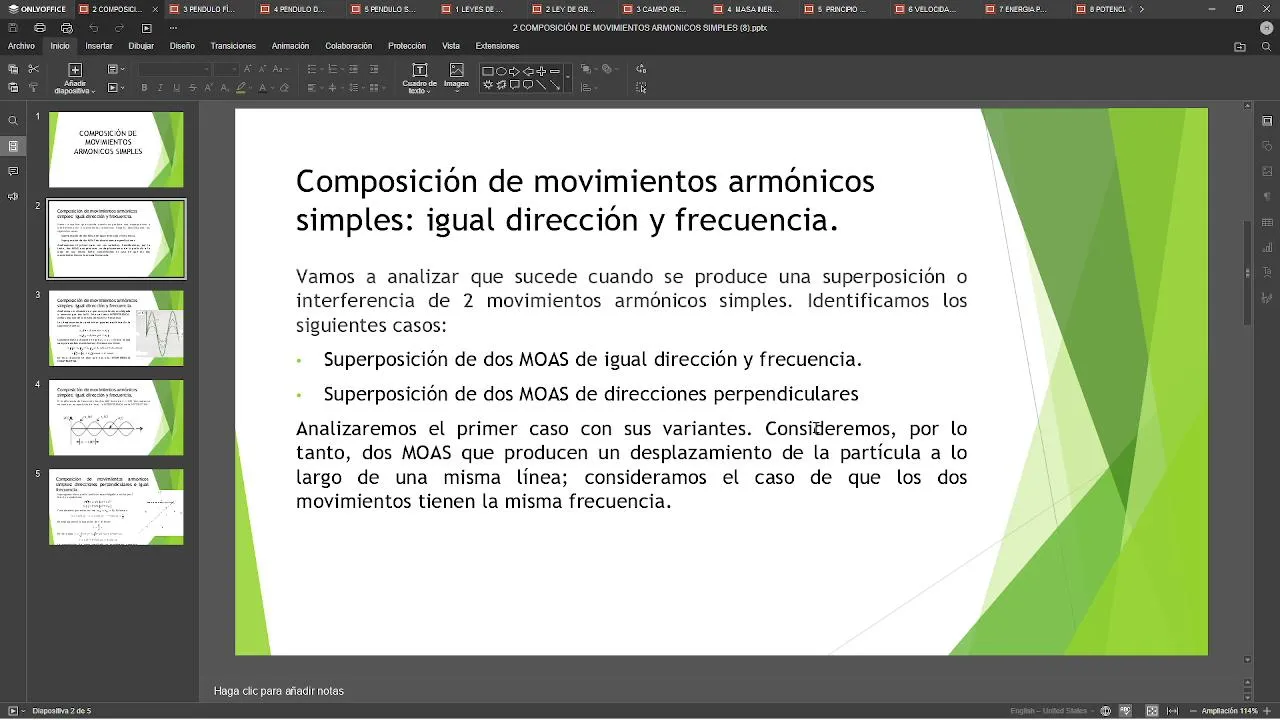Open slide layout dropdown
Viewport: 1280px width, 720px height.
[117, 69]
